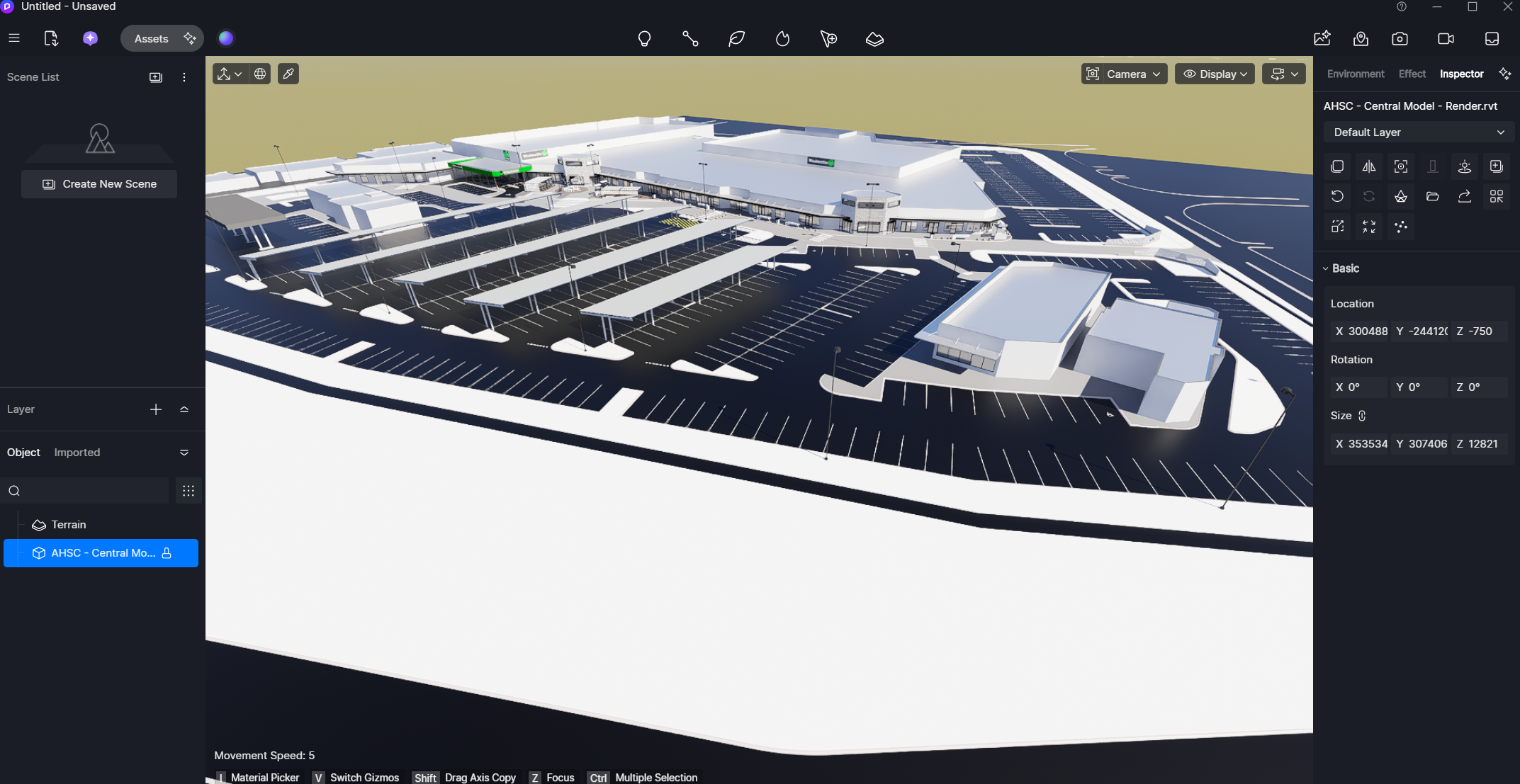Switch to the Environment tab
Screen dimensions: 1520x784
pos(1355,74)
